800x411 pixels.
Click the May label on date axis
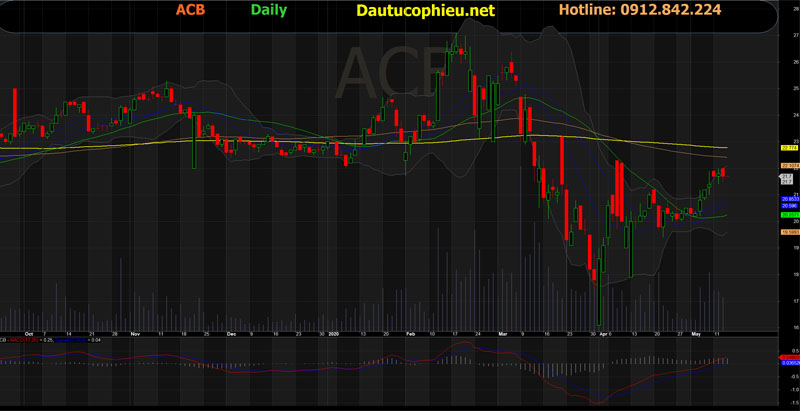coord(696,334)
